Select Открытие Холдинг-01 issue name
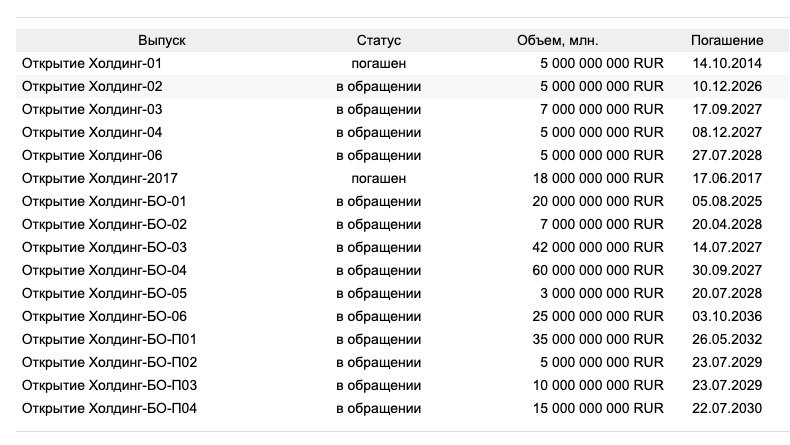790x445 pixels. point(92,63)
